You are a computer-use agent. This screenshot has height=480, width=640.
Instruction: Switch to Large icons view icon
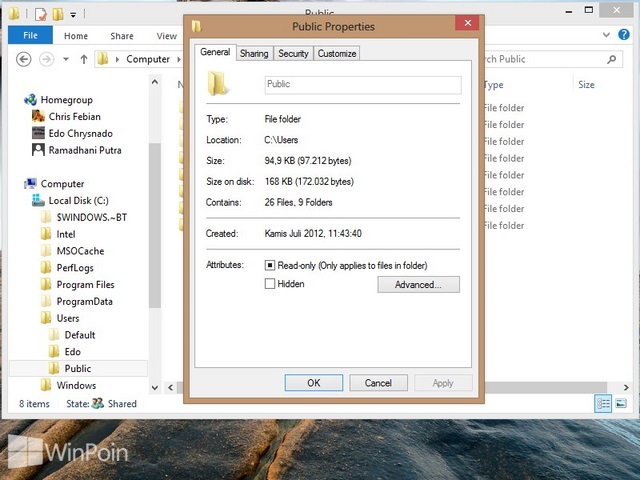621,404
